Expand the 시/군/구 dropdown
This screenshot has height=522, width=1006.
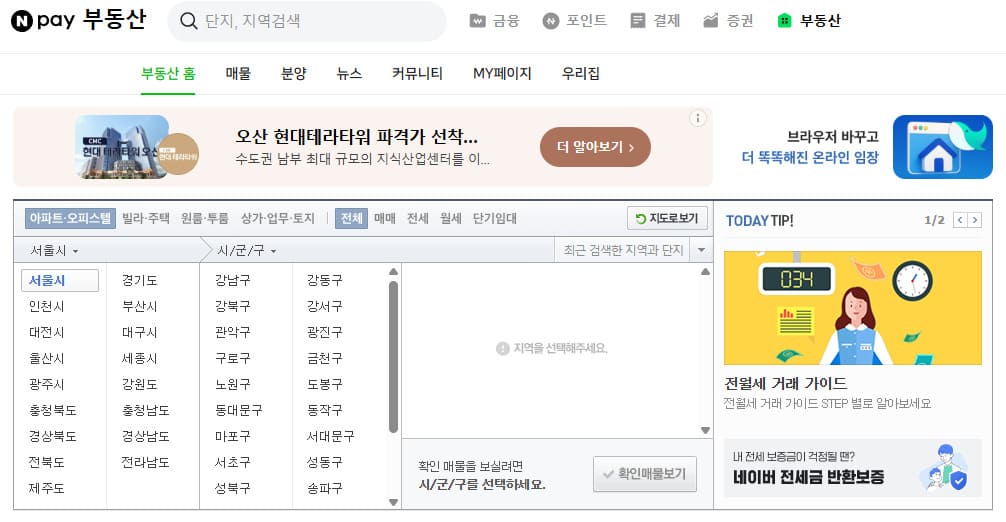tap(247, 250)
